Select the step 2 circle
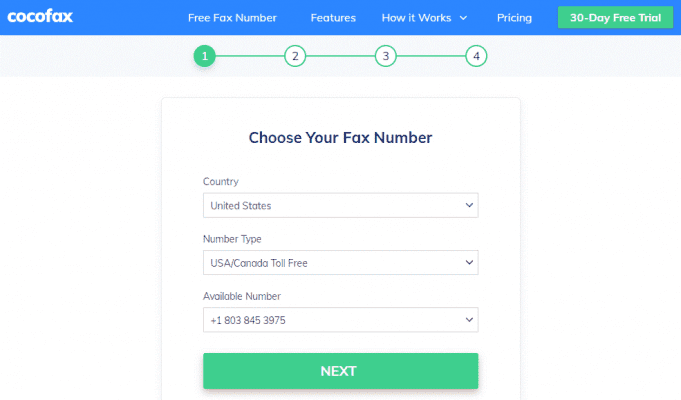The image size is (681, 400). click(x=294, y=56)
